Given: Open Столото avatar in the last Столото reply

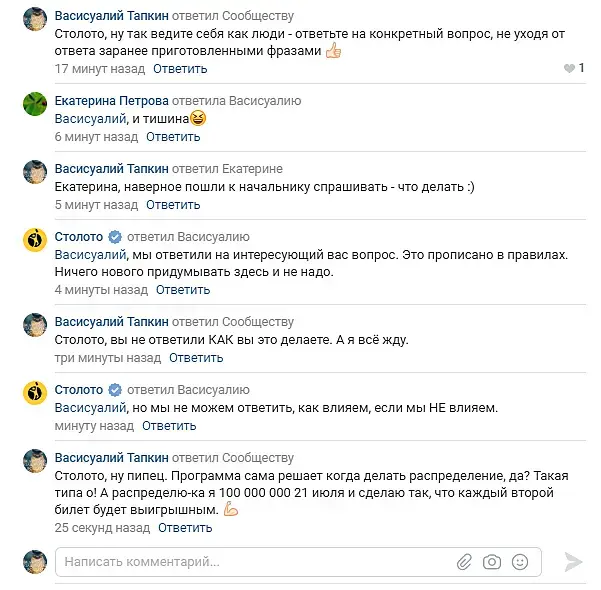Looking at the screenshot, I should 35,393.
